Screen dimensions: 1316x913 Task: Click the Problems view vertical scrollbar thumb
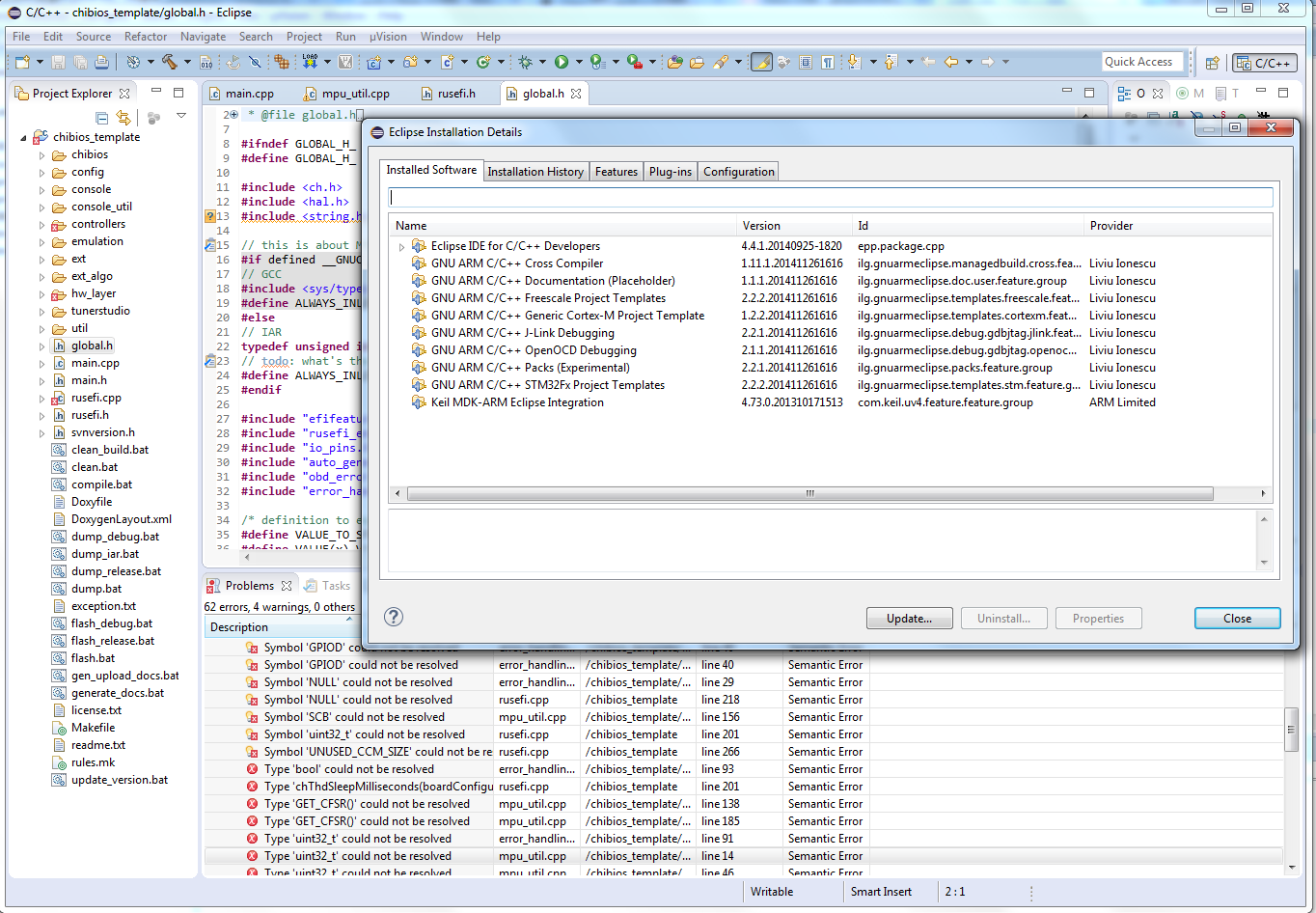[1291, 728]
